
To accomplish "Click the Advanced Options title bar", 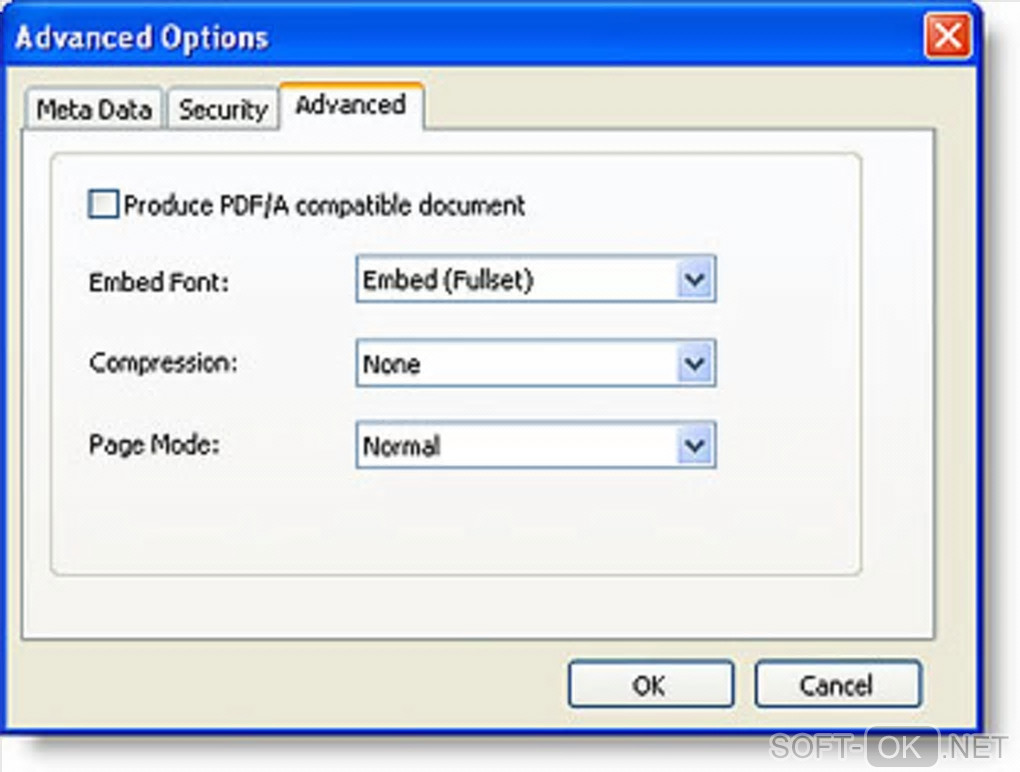I will (x=450, y=38).
